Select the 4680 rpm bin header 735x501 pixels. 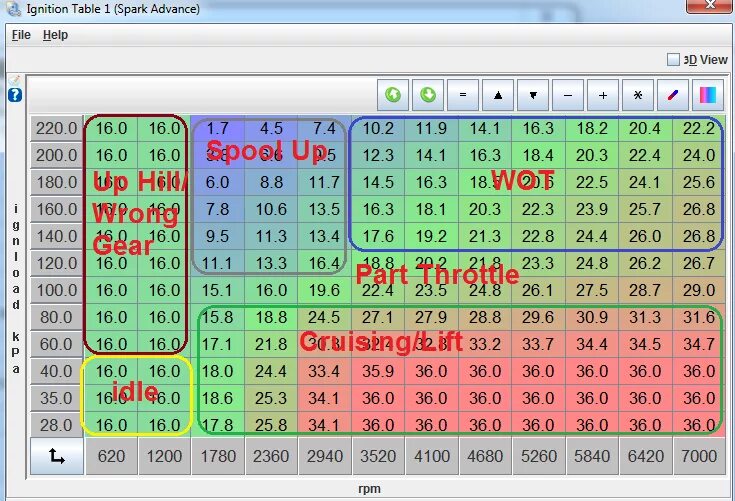coord(485,456)
